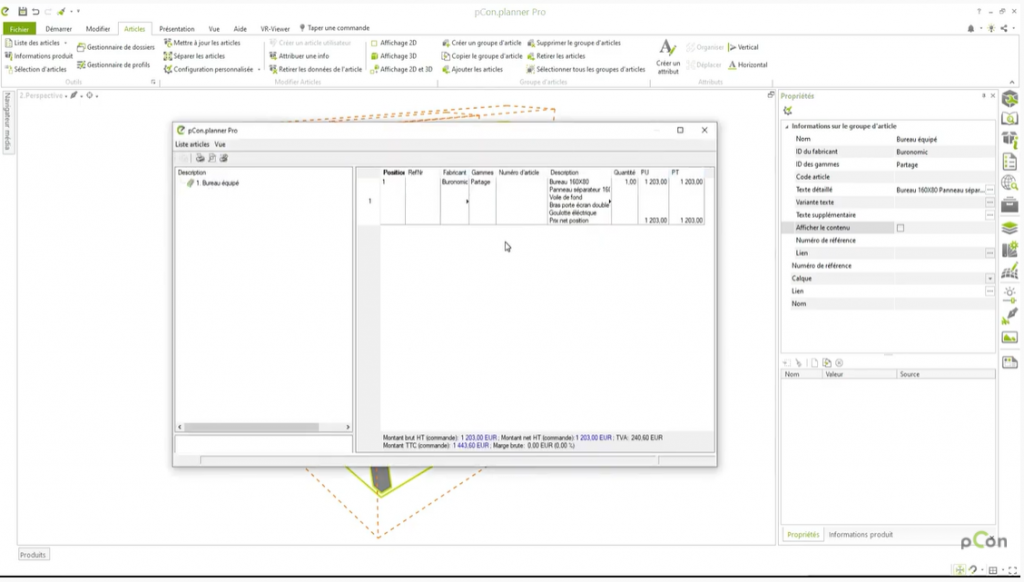
Task: Click Supprimer le groupe d'articles
Action: pyautogui.click(x=574, y=43)
